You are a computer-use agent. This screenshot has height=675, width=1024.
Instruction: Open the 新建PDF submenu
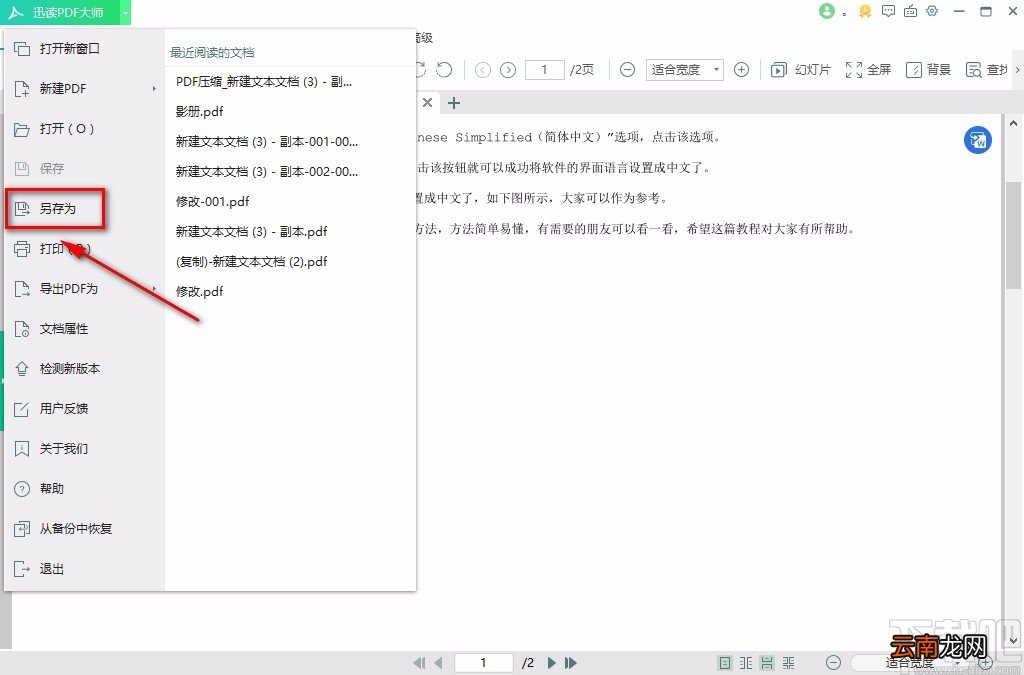tap(84, 89)
